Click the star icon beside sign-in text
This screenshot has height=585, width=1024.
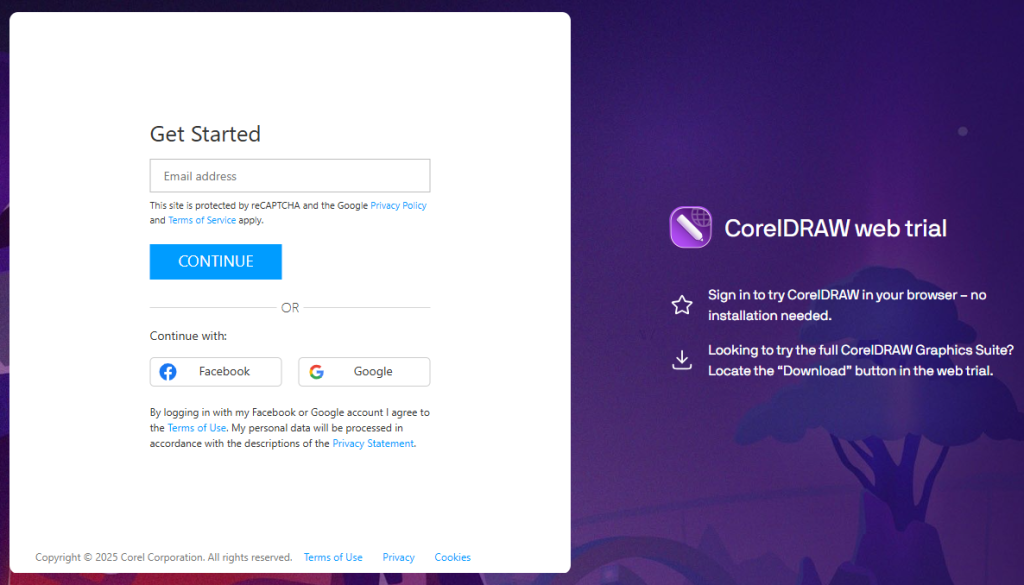tap(682, 305)
